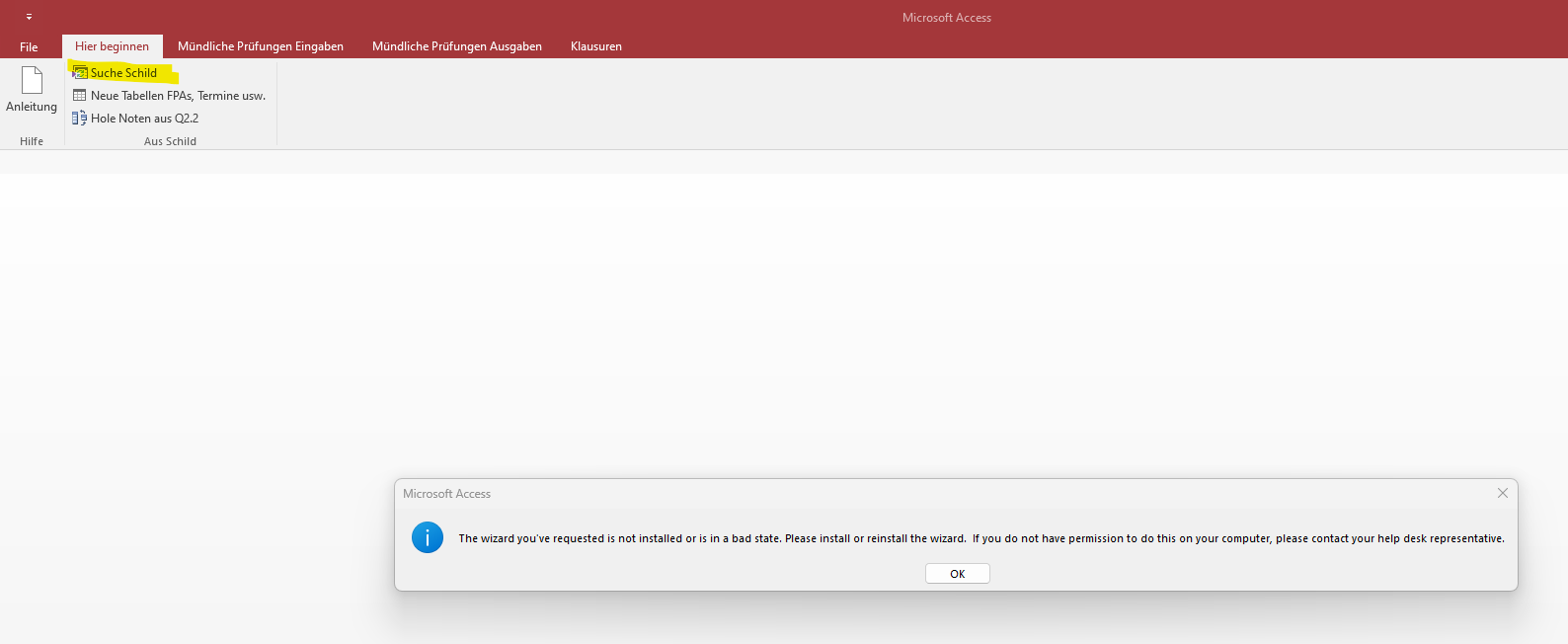Expand the Quick Access Toolbar customize arrow
Image resolution: width=1568 pixels, height=644 pixels.
tap(29, 17)
